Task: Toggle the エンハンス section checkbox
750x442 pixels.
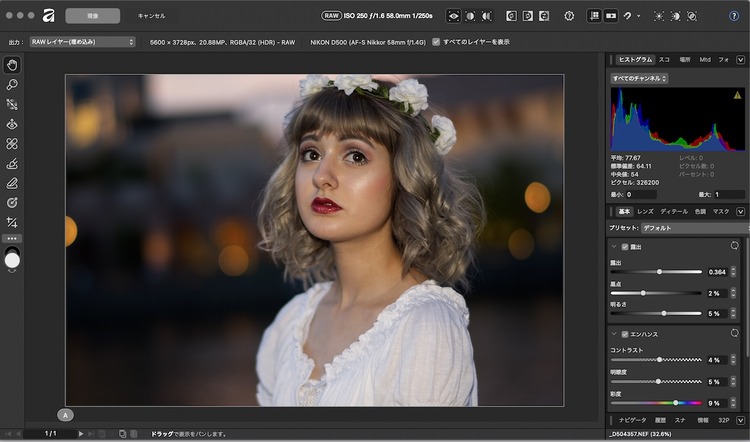Action: click(x=625, y=332)
